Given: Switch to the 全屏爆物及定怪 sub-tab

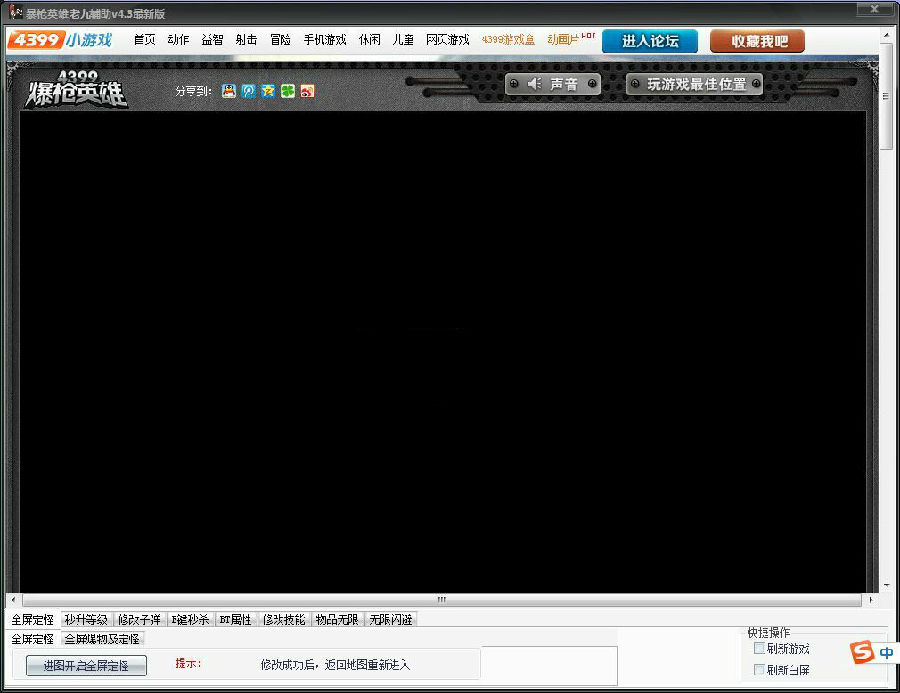Looking at the screenshot, I should point(102,638).
